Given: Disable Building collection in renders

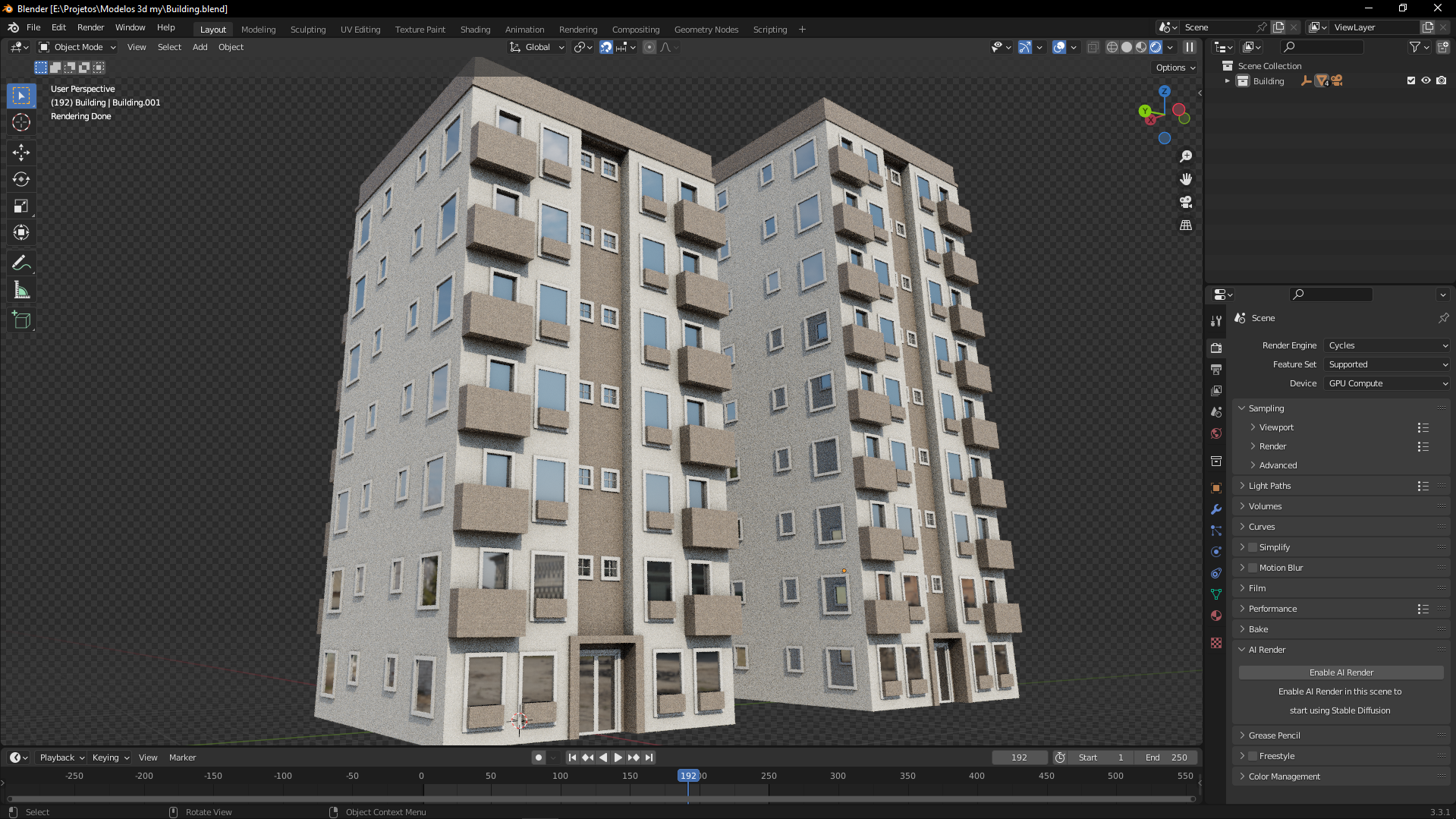Looking at the screenshot, I should coord(1442,80).
